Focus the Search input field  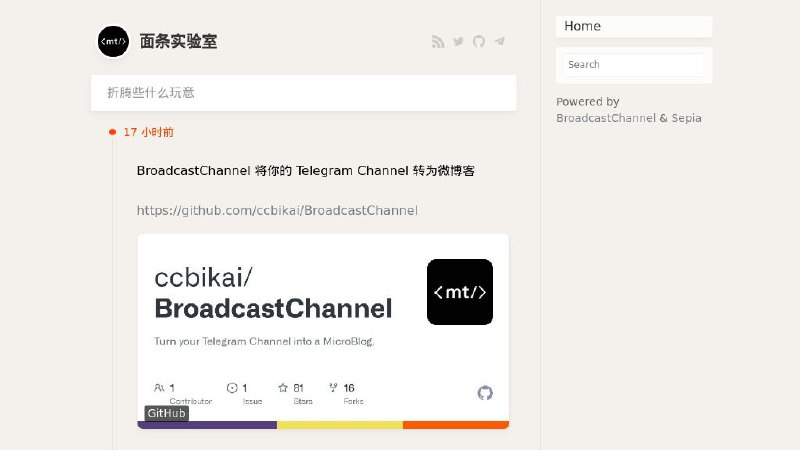(x=633, y=65)
